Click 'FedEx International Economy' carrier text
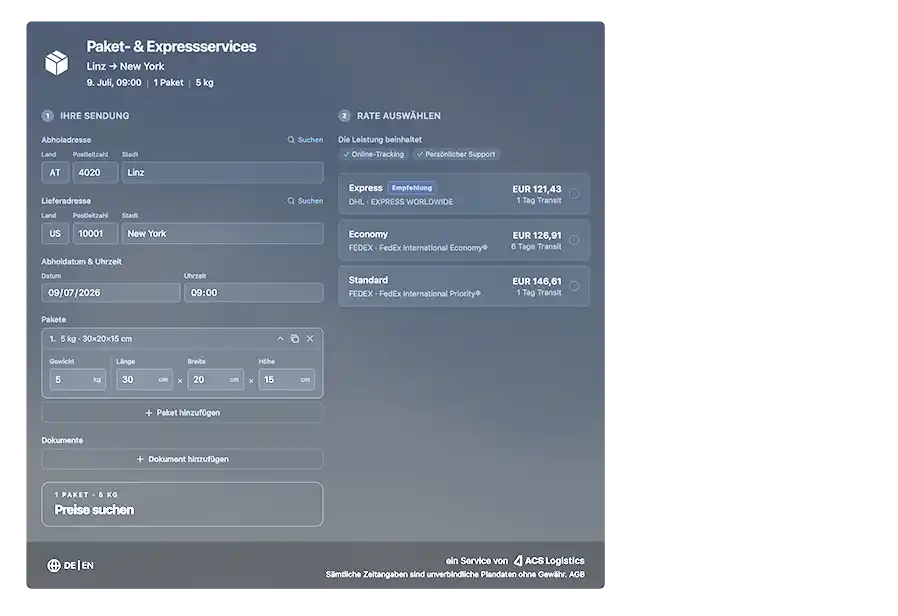Image resolution: width=898 pixels, height=616 pixels. point(434,248)
